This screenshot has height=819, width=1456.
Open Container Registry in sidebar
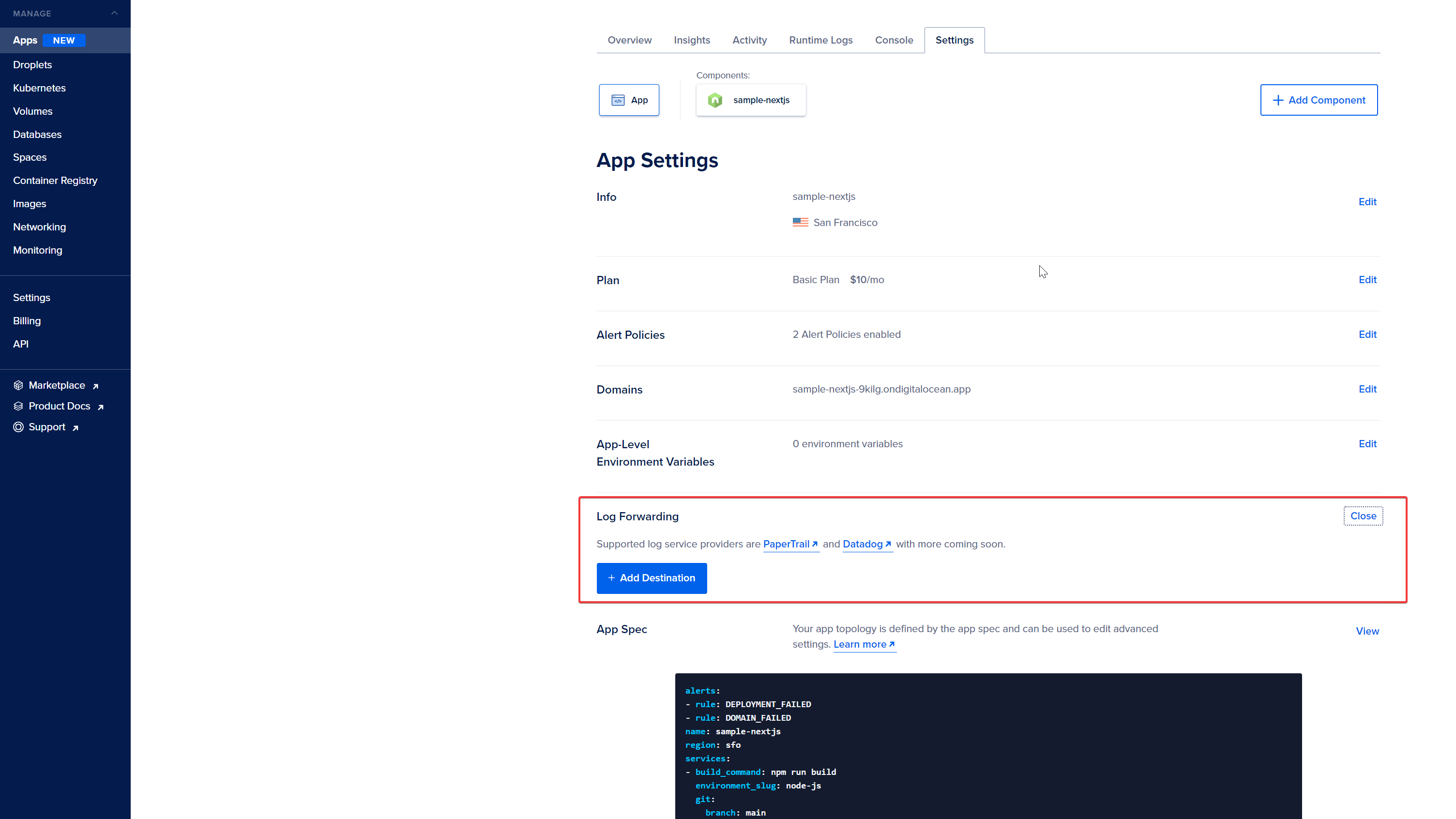coord(55,181)
